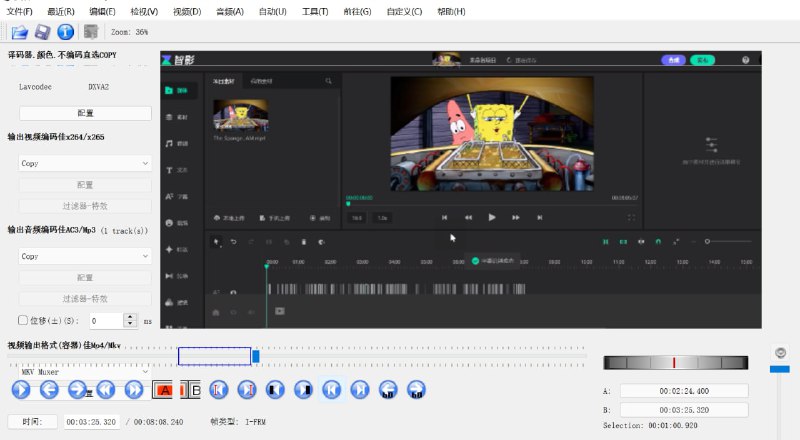Click the Selection: 00:01:00.920 text

click(x=650, y=425)
